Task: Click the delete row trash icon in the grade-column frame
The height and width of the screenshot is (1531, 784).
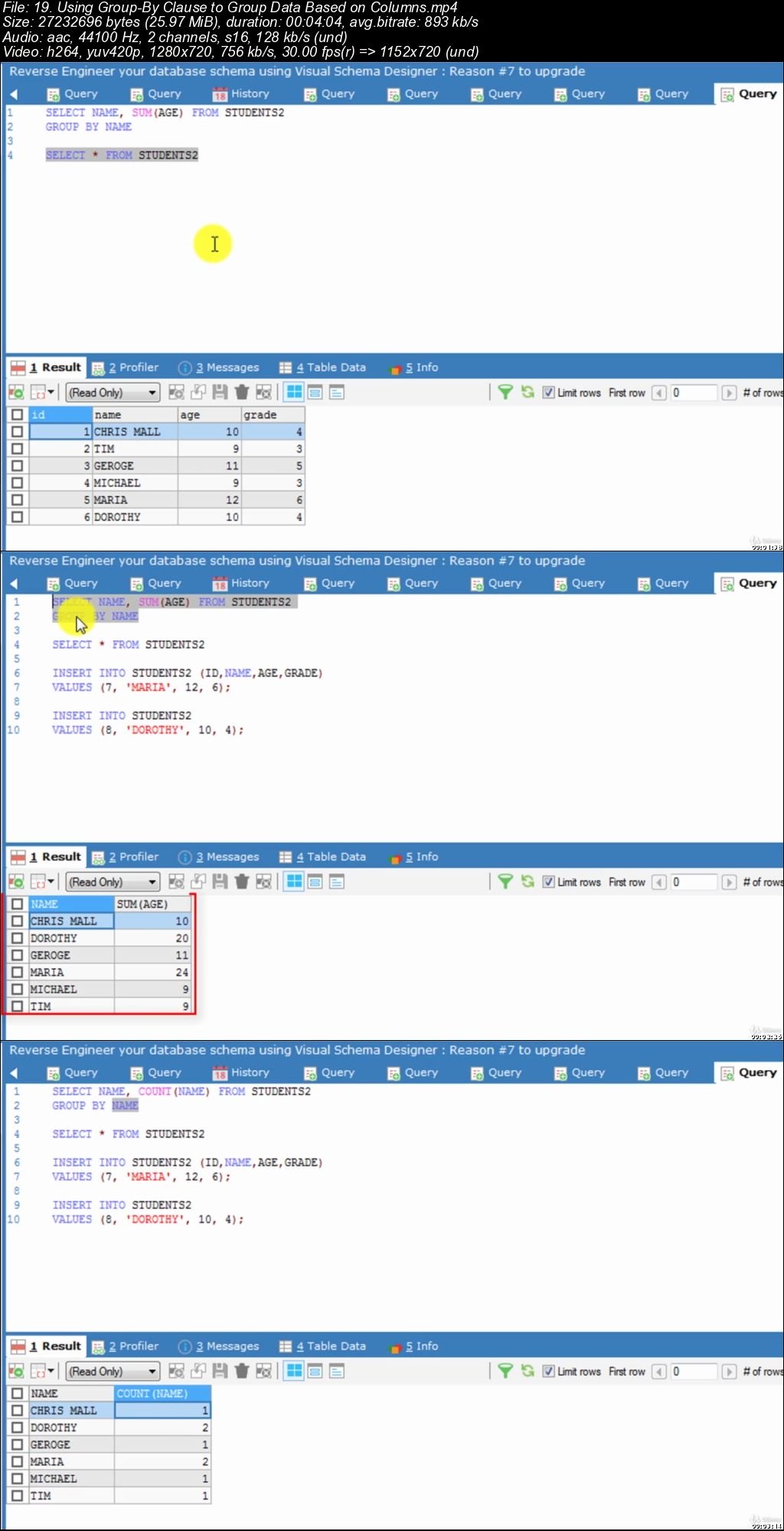Action: point(242,392)
